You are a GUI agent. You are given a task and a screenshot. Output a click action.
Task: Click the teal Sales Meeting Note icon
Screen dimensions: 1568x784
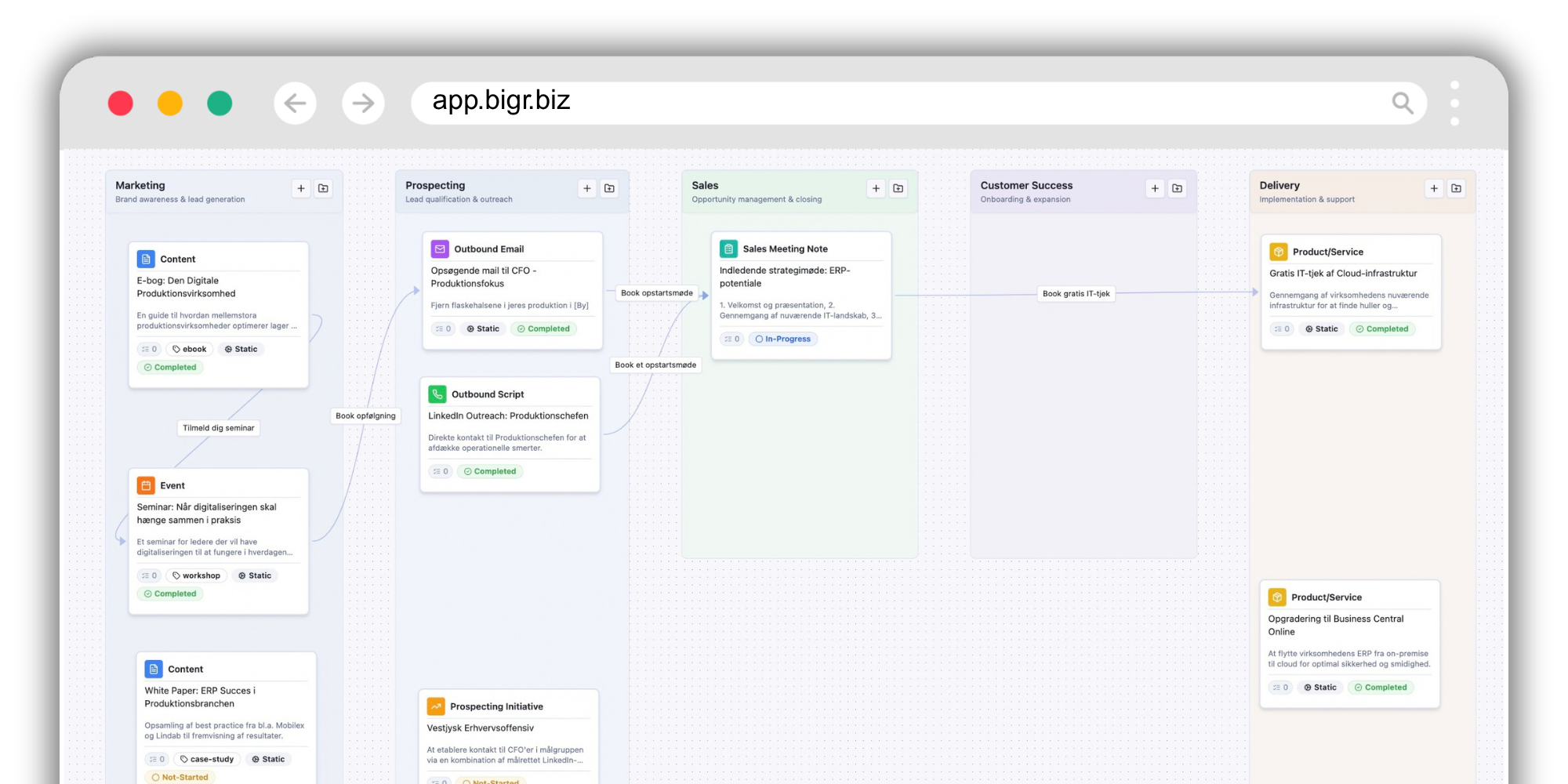pos(729,249)
